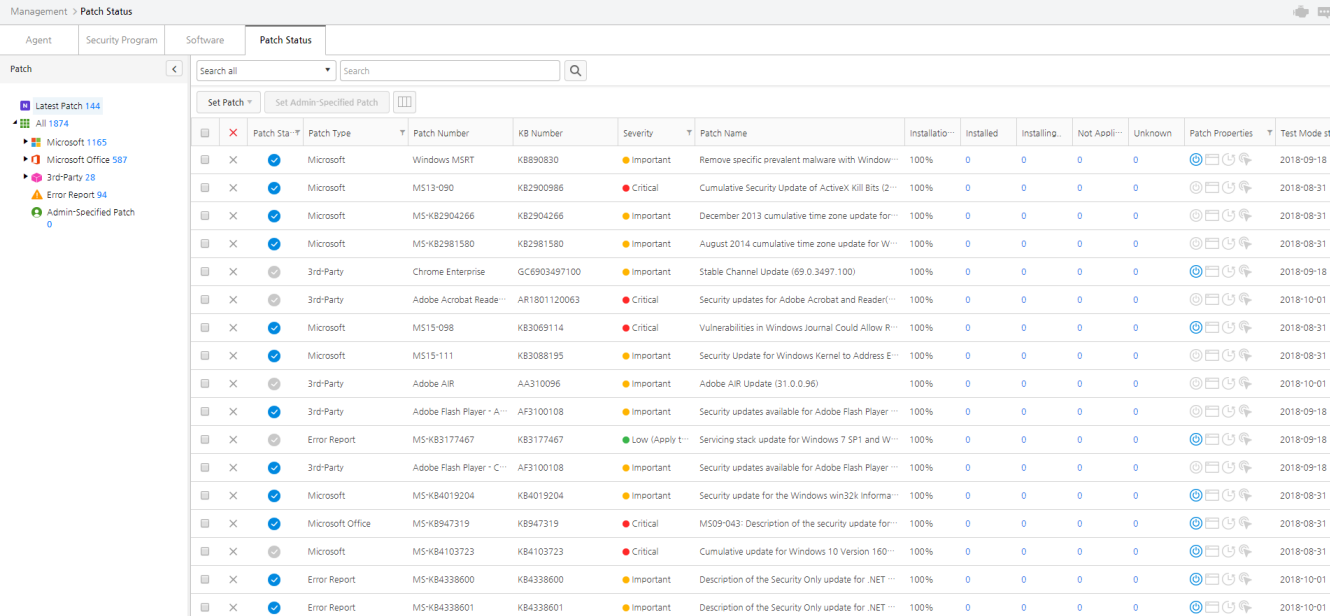Check the MS-KB947319 row checkbox

[205, 524]
